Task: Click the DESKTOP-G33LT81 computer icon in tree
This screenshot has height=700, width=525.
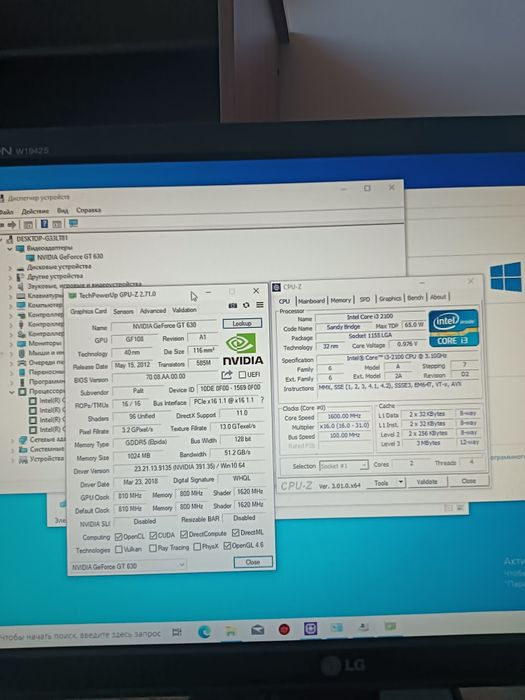Action: click(x=10, y=239)
